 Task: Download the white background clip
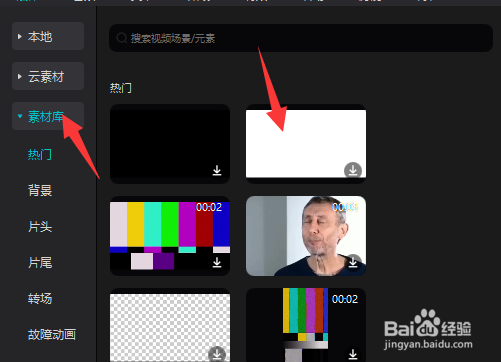tap(353, 170)
